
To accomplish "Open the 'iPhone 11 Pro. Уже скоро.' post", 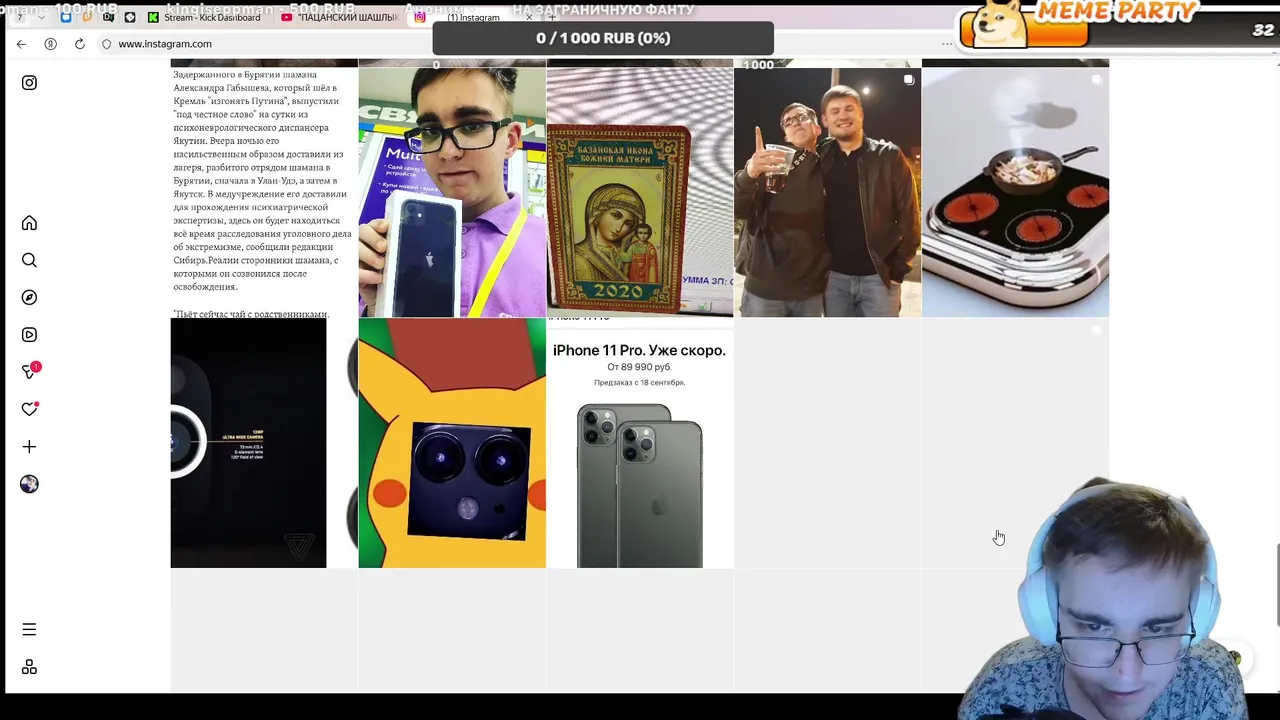I will tap(640, 443).
